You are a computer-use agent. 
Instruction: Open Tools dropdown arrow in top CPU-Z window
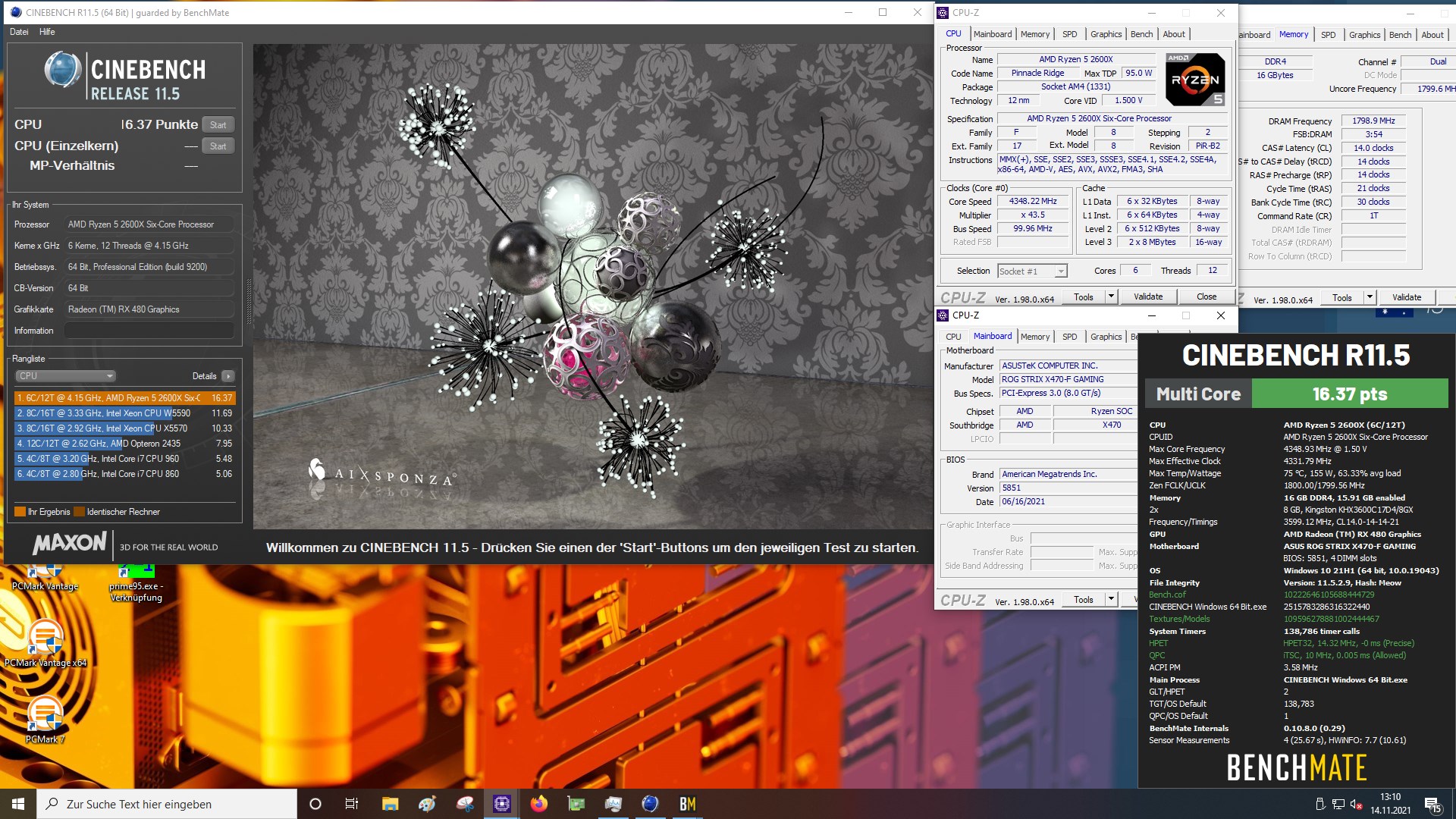point(1112,297)
